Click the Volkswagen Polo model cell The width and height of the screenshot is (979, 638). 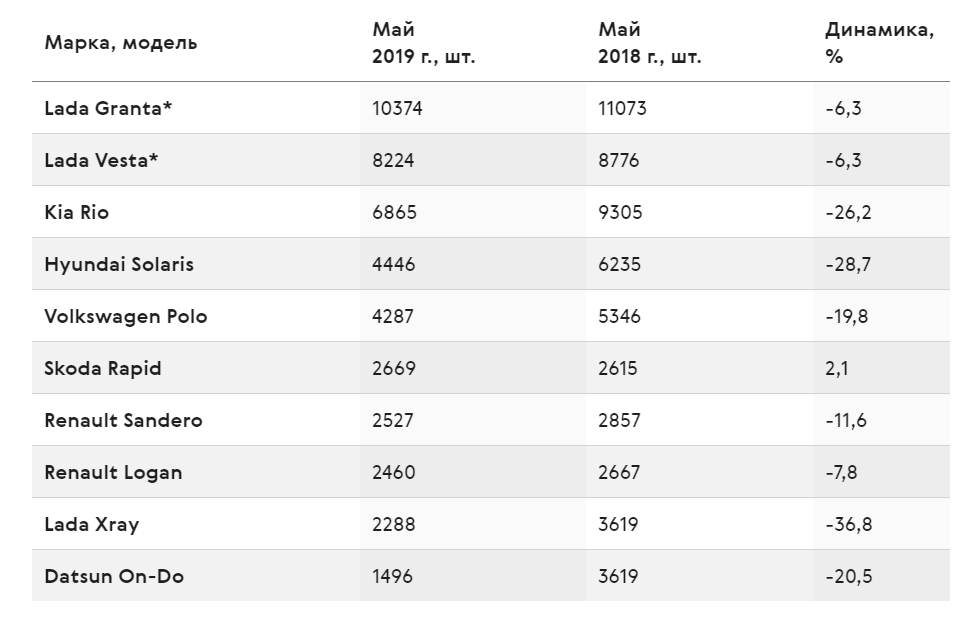(125, 317)
